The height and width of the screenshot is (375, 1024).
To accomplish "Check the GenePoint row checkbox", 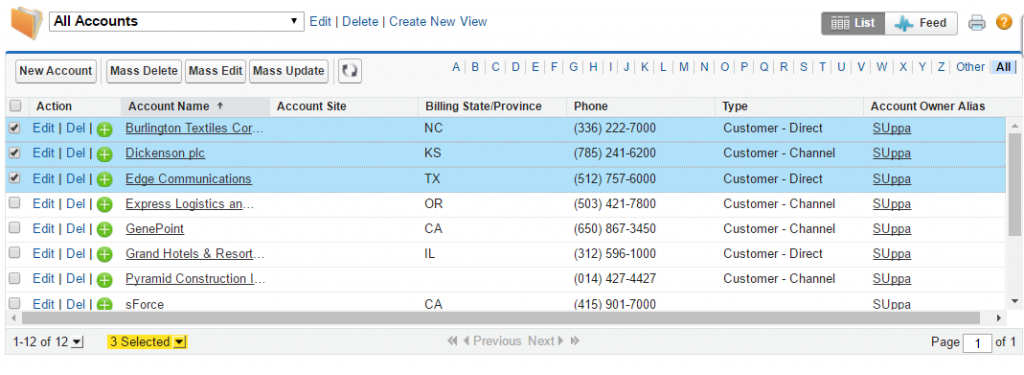I will coord(14,228).
